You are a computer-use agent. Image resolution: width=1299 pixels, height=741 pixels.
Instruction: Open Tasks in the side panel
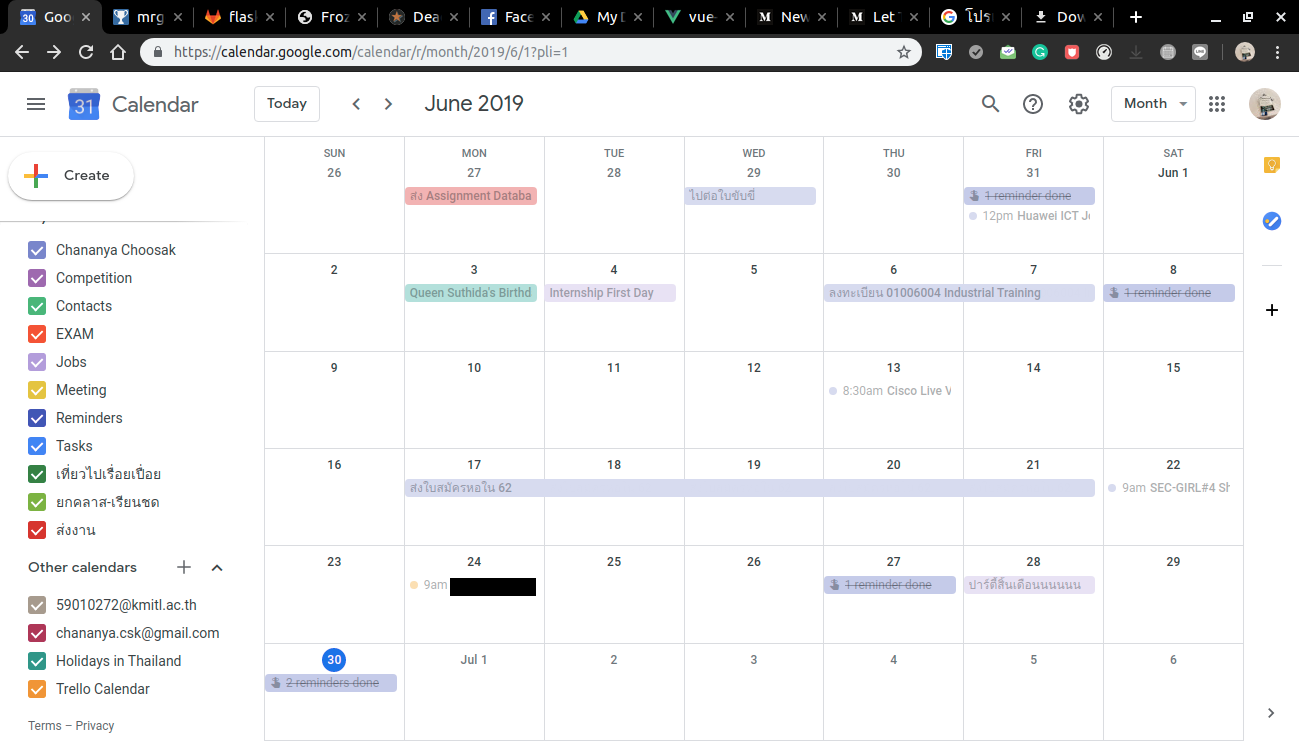(1271, 221)
